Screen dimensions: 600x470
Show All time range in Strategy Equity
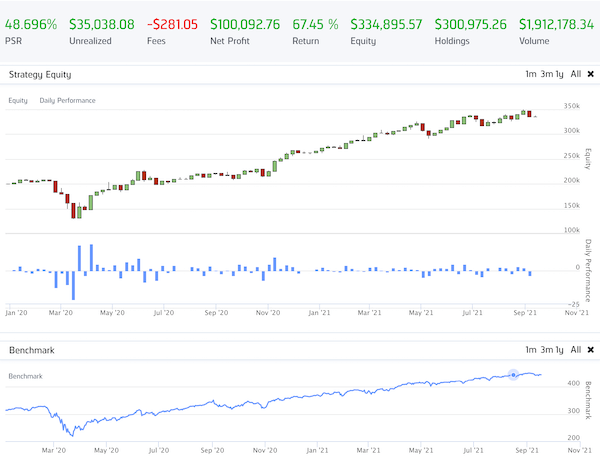click(x=577, y=74)
